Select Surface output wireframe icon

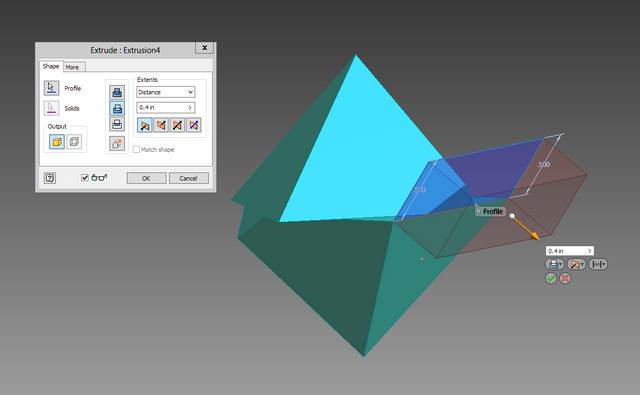[x=74, y=142]
